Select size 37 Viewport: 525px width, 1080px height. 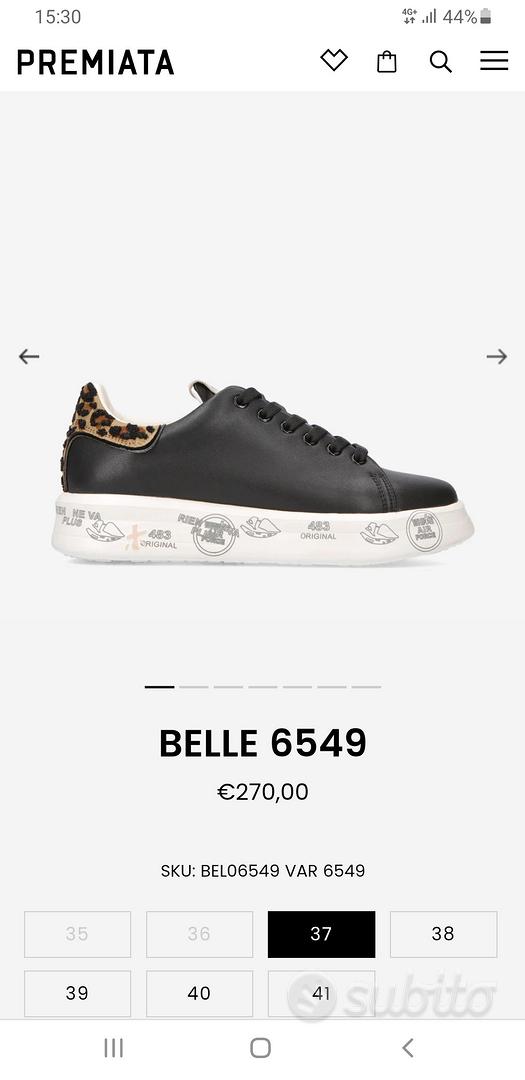pos(321,934)
